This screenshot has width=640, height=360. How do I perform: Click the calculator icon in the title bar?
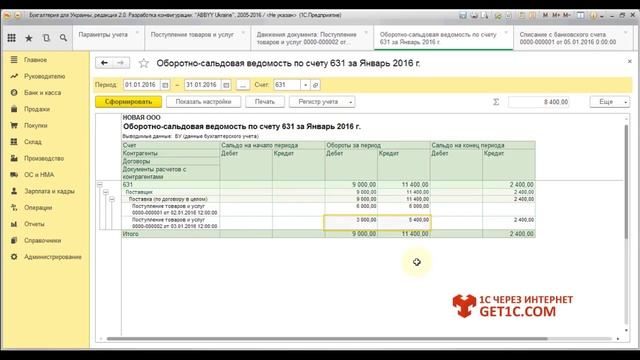tap(522, 16)
